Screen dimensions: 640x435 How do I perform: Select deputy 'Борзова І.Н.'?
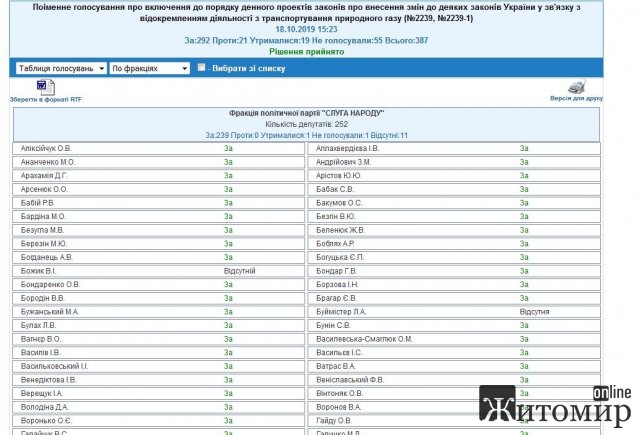coord(338,284)
